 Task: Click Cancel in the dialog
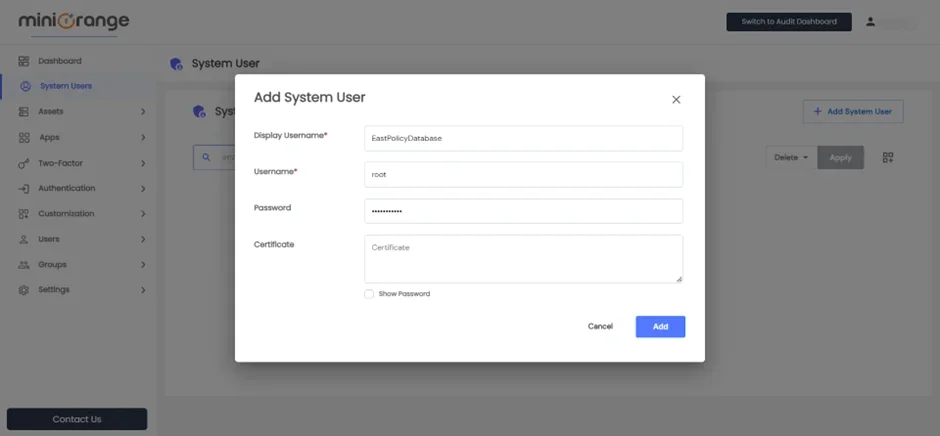pos(600,327)
